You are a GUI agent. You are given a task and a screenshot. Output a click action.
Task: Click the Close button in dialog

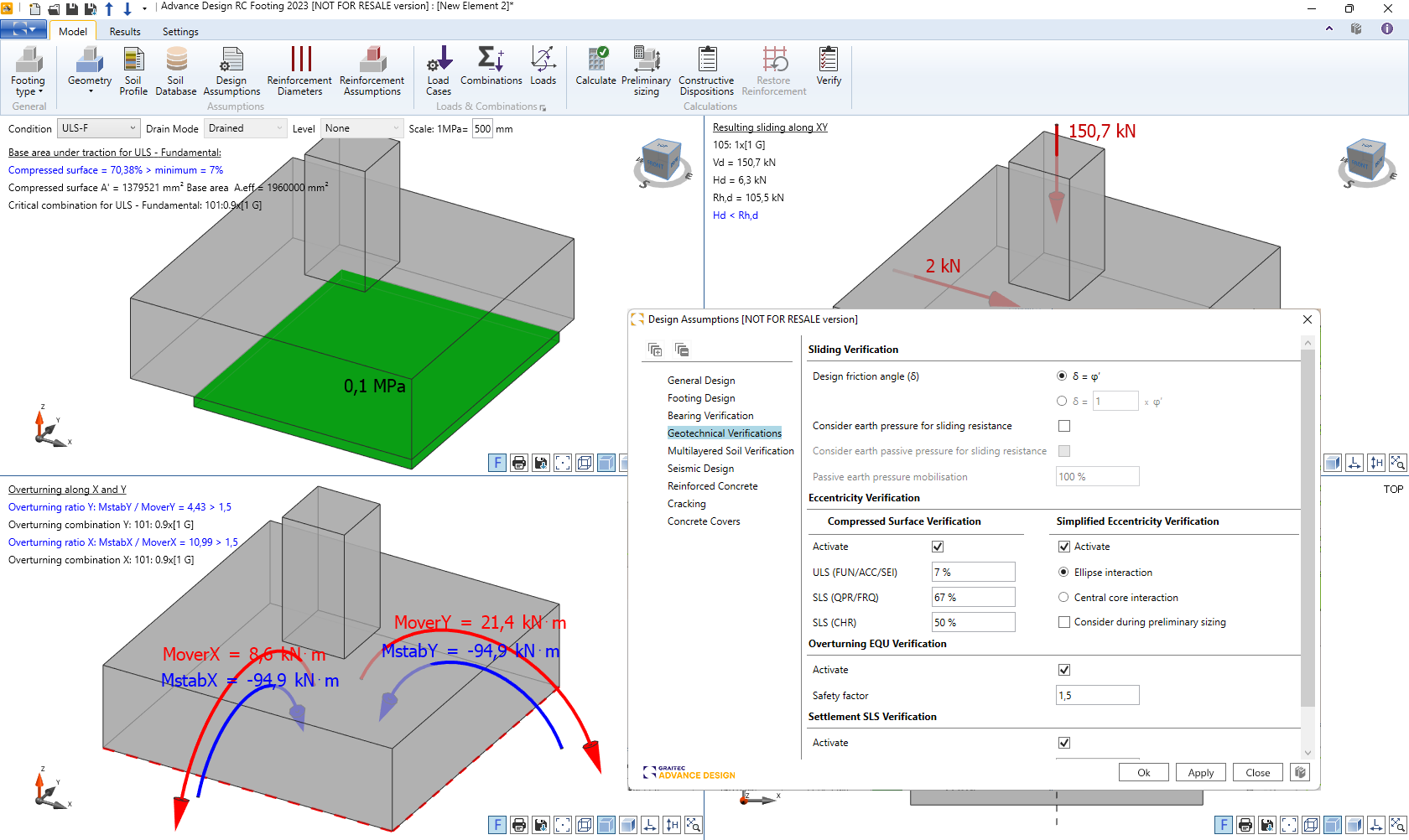click(x=1258, y=773)
